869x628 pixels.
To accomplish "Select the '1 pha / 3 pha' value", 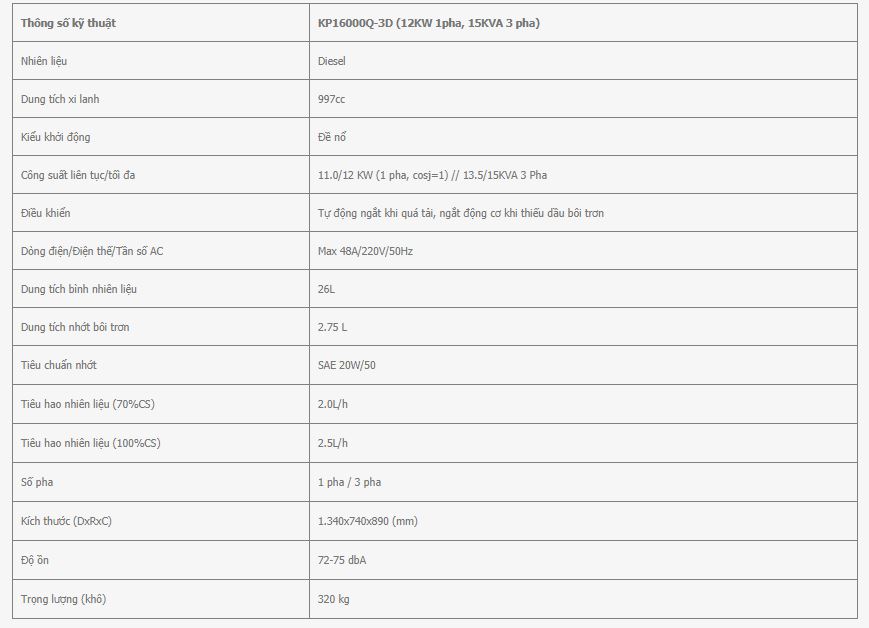I will tap(349, 482).
